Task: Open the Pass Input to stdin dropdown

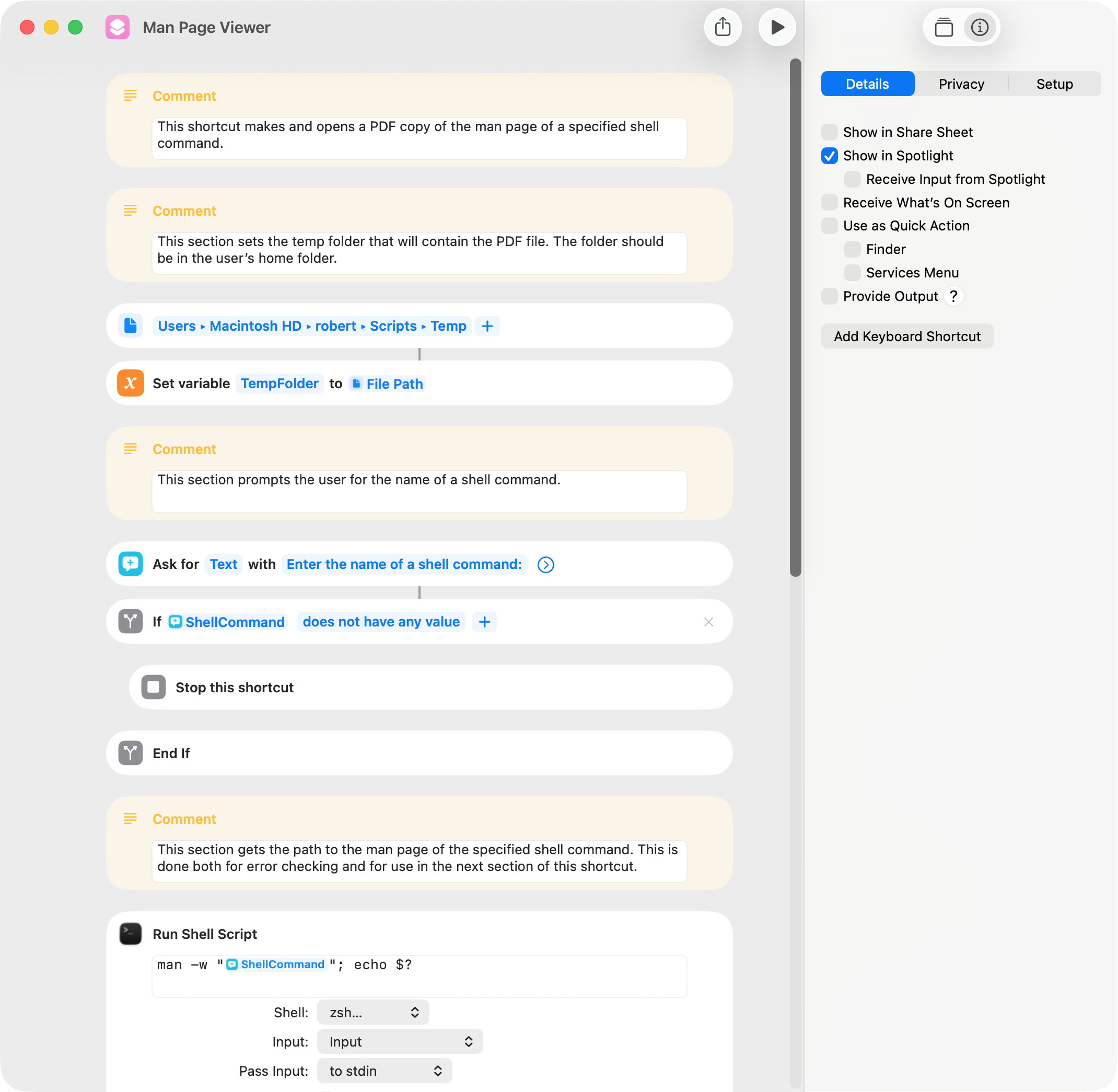Action: pos(385,1071)
